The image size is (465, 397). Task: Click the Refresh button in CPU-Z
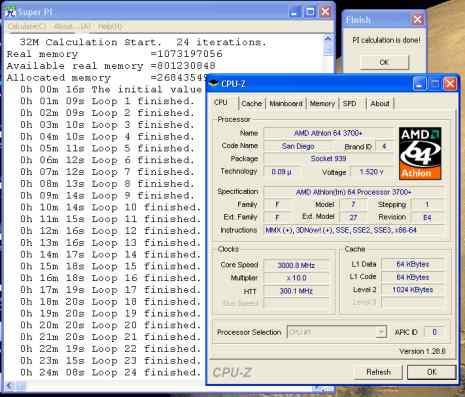tap(378, 372)
